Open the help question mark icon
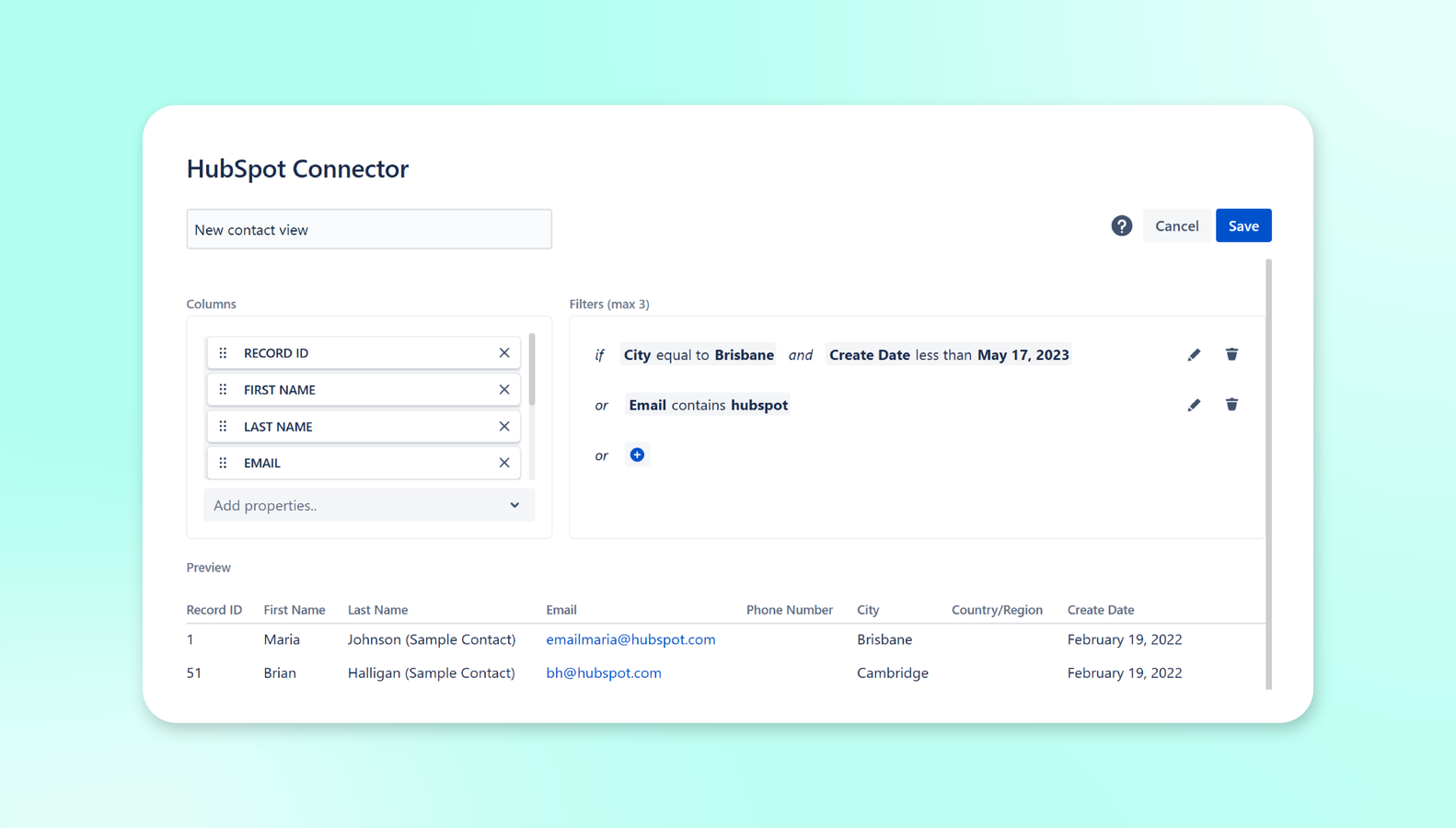 [x=1121, y=225]
